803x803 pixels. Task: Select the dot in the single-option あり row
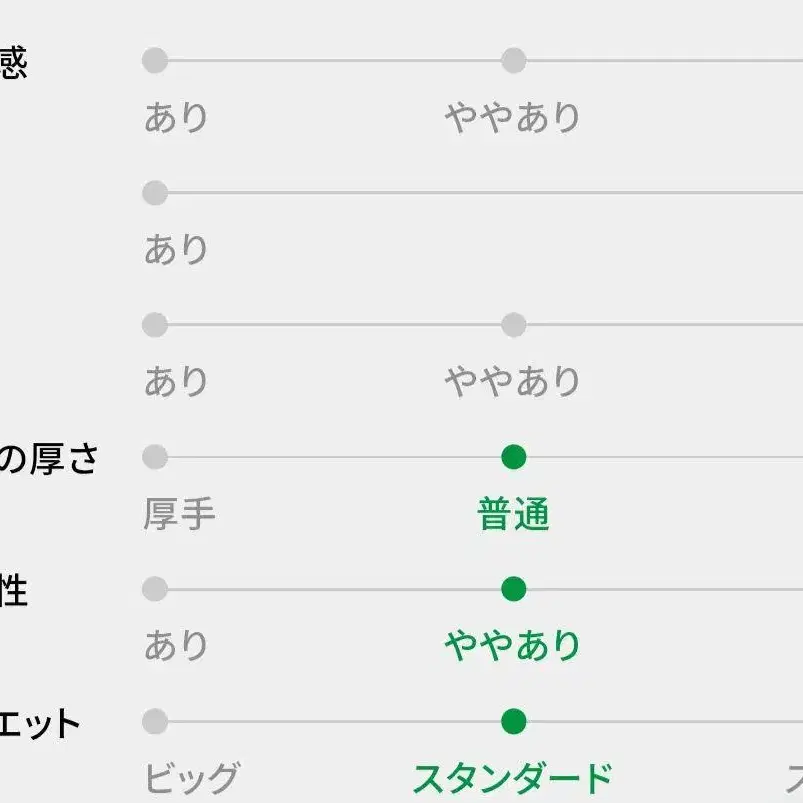coord(155,193)
